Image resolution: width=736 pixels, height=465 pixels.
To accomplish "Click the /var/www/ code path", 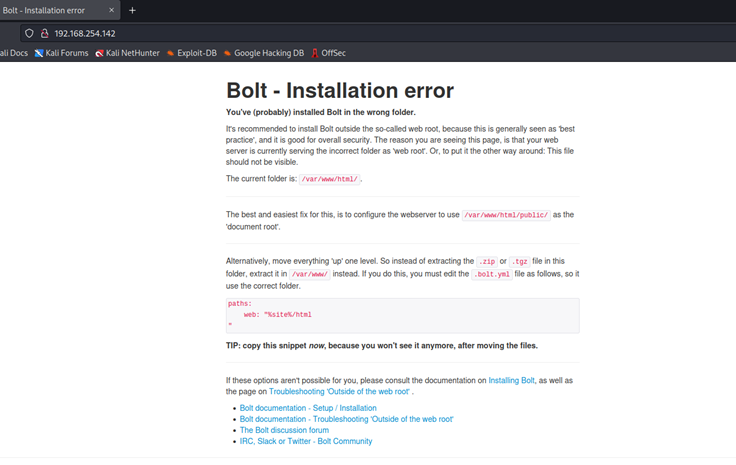I will pyautogui.click(x=310, y=274).
